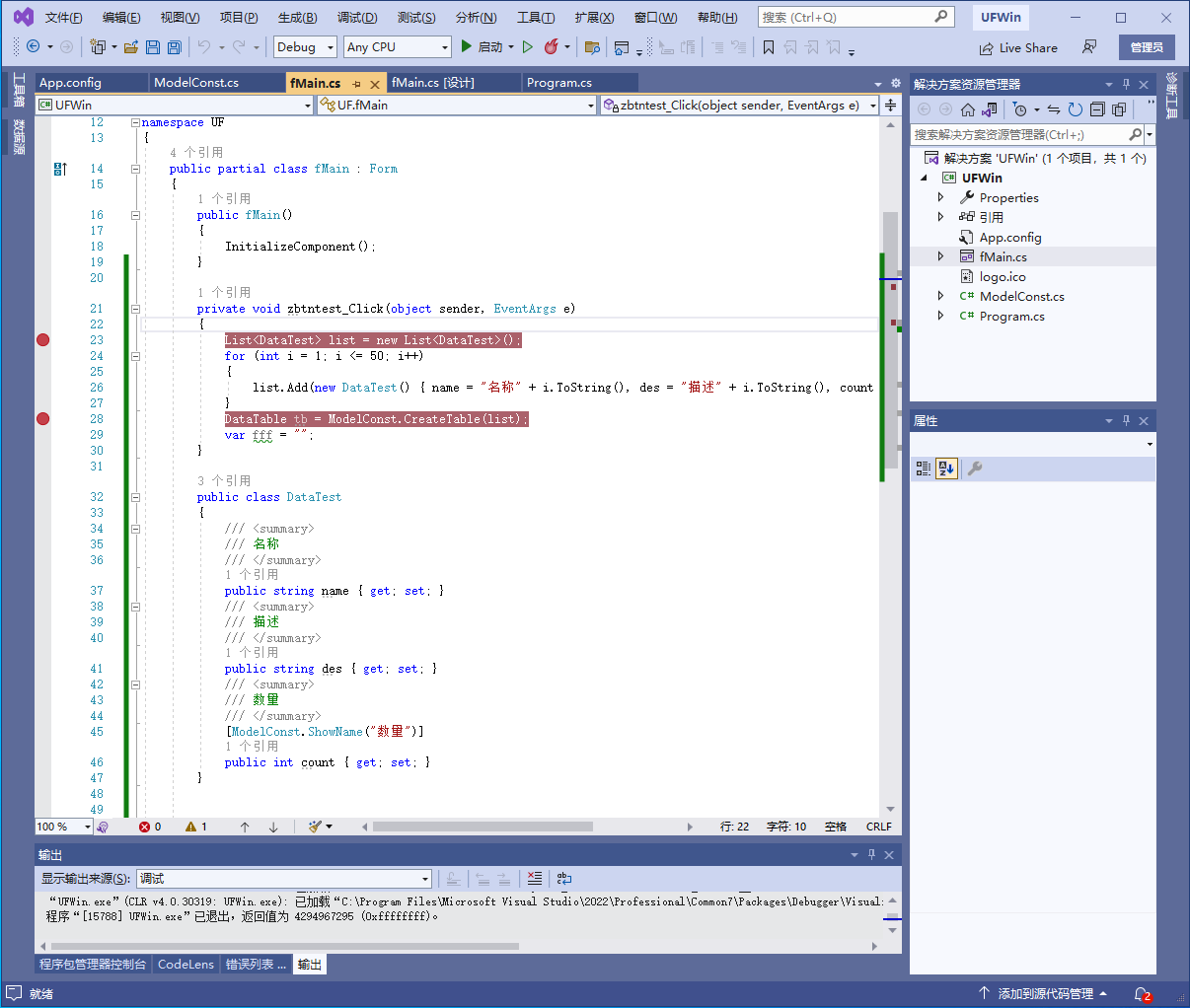Click the error count indicator showing 0
The image size is (1190, 1008).
coord(150,827)
